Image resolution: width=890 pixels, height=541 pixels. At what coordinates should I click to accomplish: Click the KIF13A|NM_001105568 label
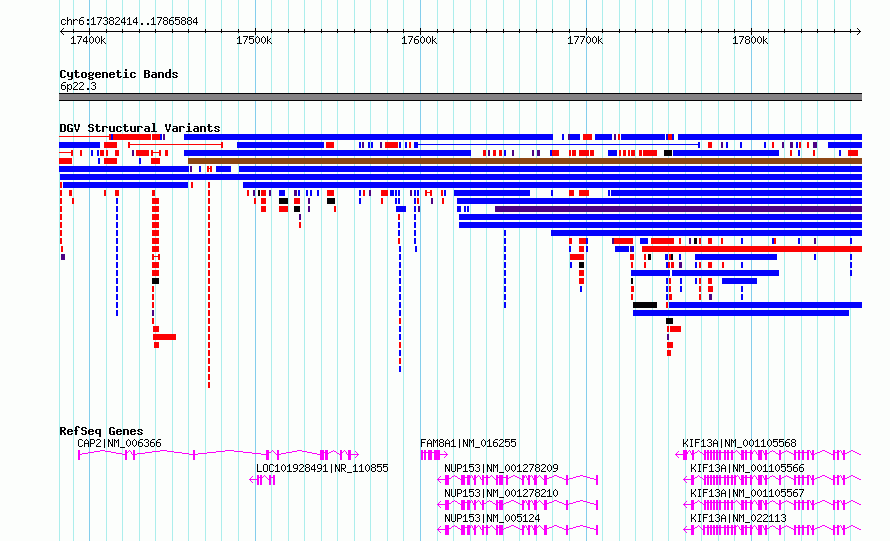click(739, 443)
